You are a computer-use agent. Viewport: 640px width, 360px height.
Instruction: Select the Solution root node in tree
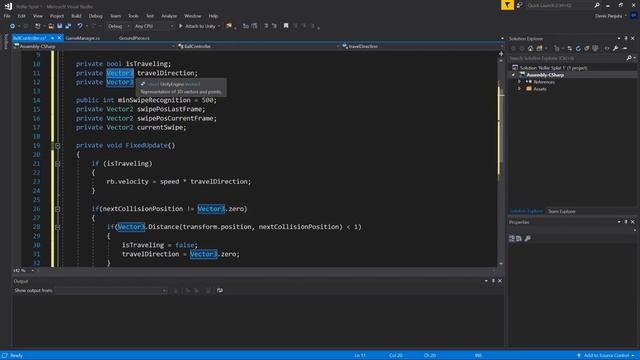pos(553,68)
